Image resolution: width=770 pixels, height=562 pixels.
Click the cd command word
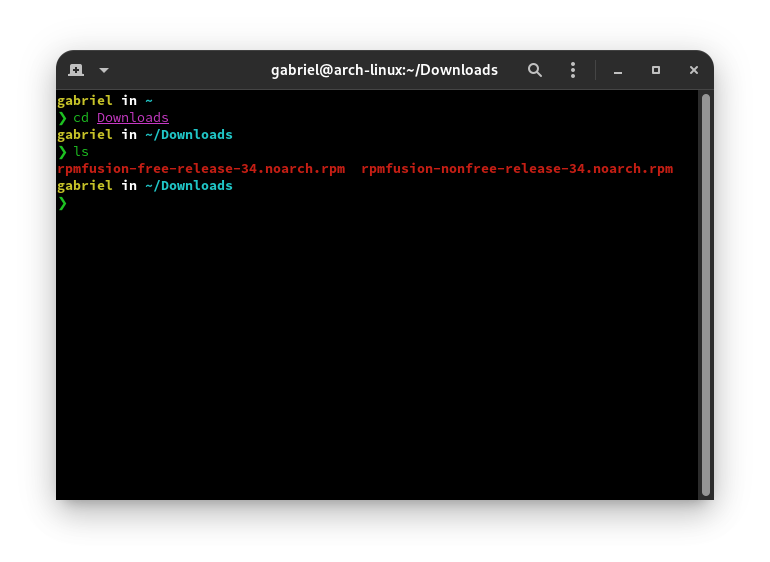(x=81, y=118)
